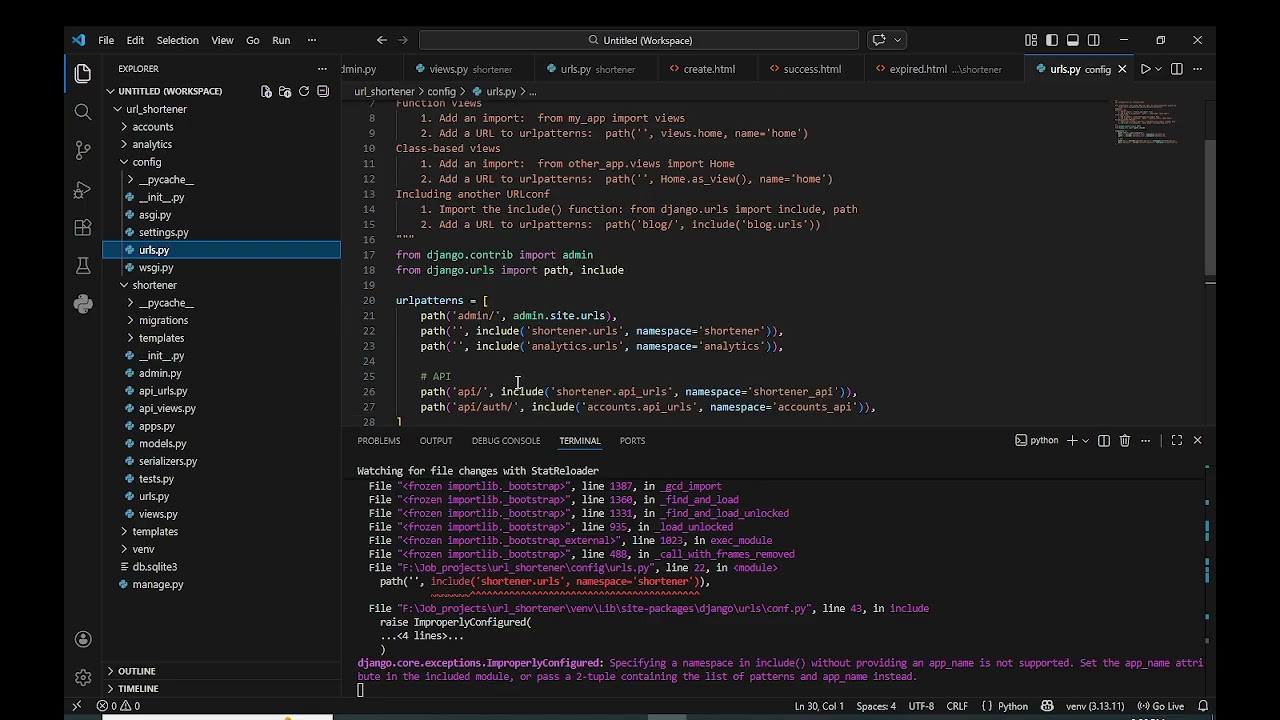Open settings.py in config folder
The height and width of the screenshot is (720, 1280).
163,232
